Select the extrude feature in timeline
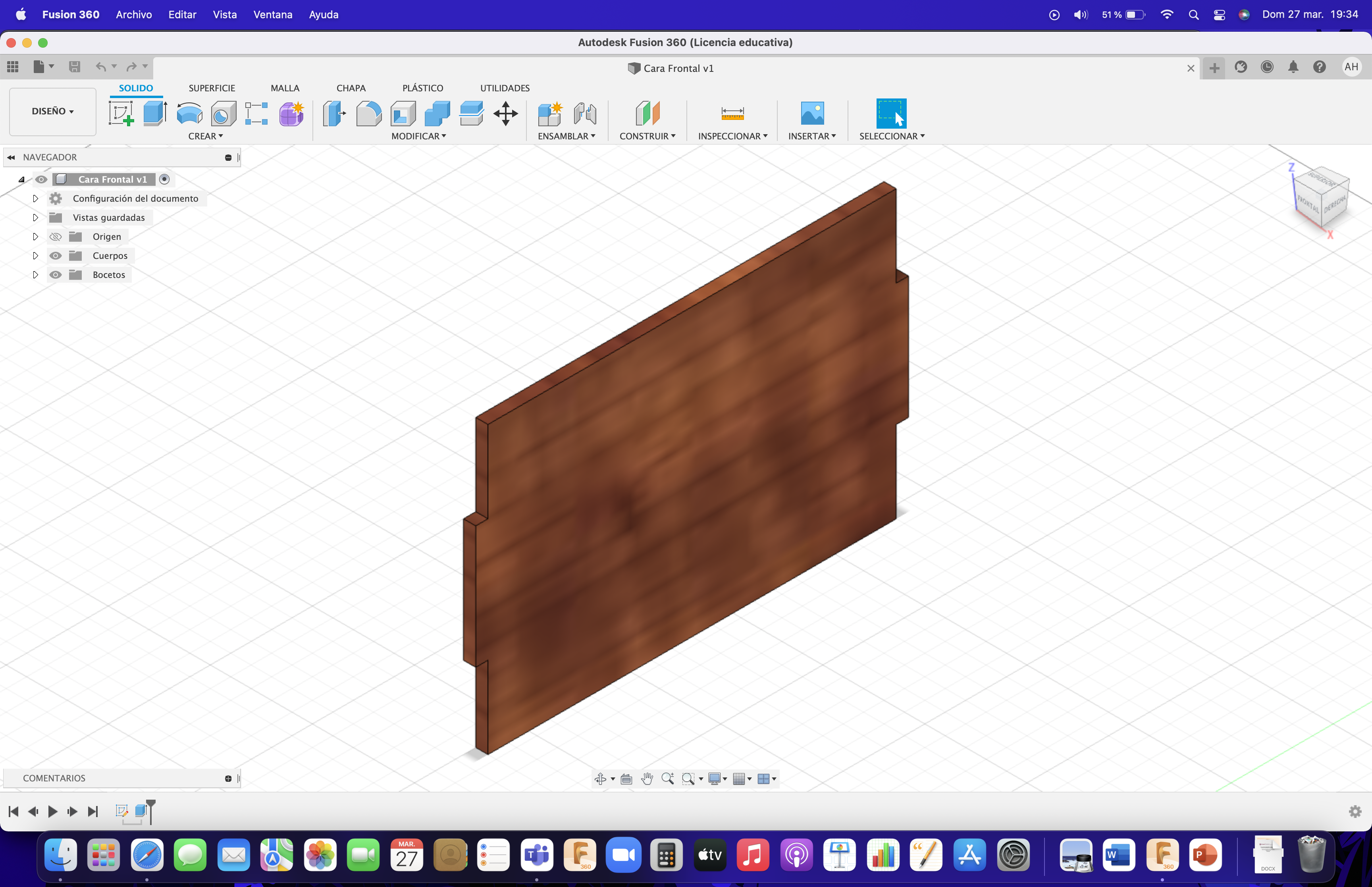The image size is (1372, 887). pyautogui.click(x=141, y=811)
